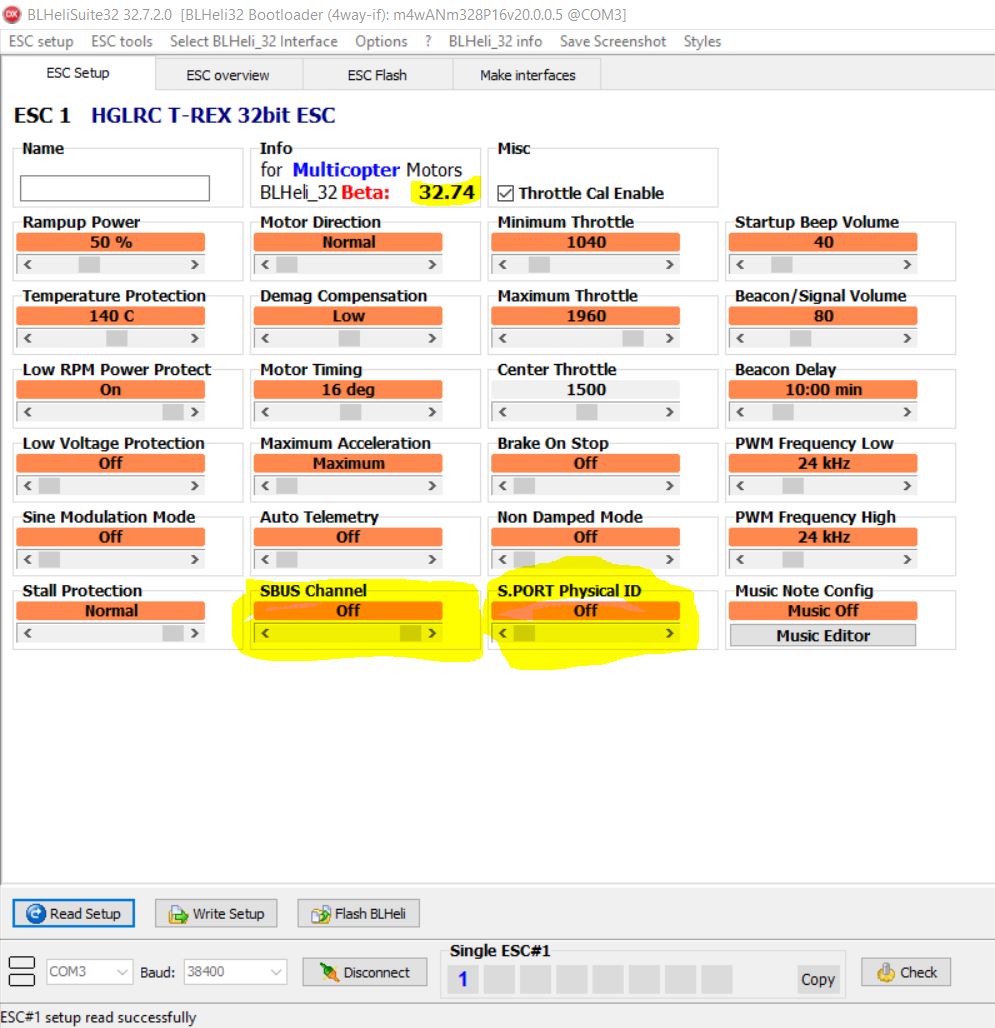Click the Name input field
995x1028 pixels.
[x=115, y=188]
